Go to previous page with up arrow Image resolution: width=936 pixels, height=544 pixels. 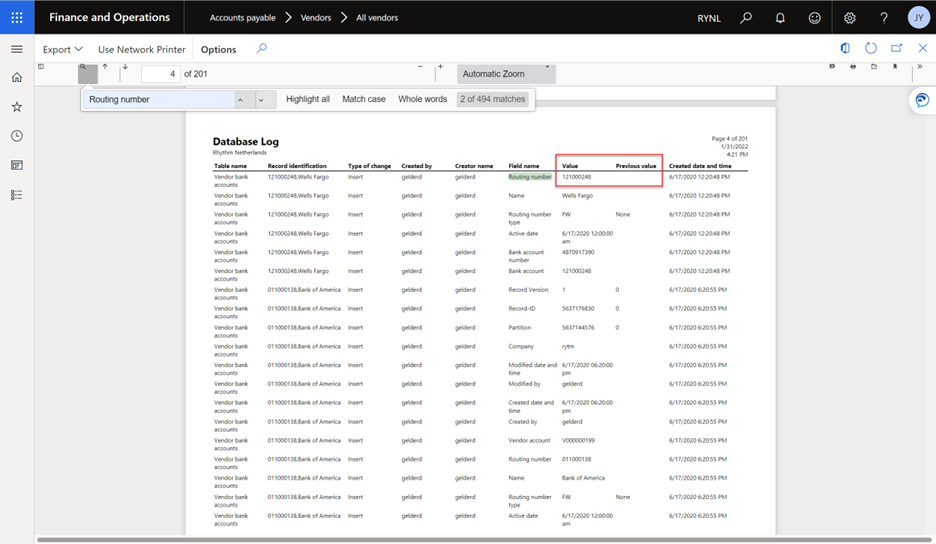click(x=105, y=67)
